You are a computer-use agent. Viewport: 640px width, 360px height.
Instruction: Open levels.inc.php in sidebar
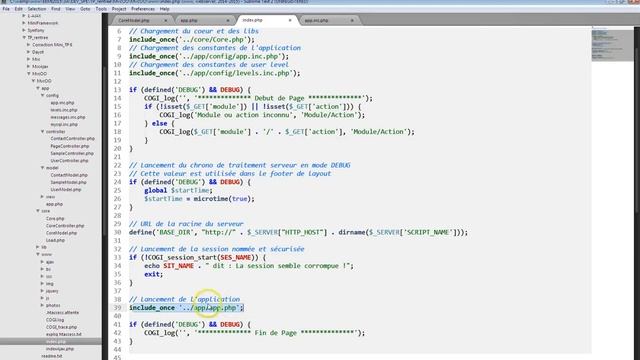64,110
